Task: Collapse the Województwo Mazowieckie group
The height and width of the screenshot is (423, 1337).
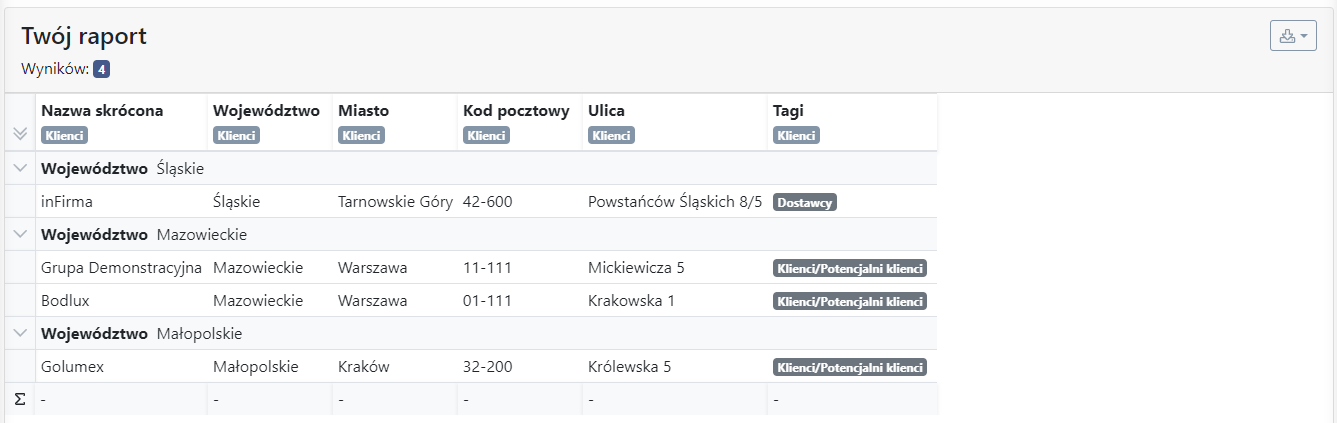Action: point(20,234)
